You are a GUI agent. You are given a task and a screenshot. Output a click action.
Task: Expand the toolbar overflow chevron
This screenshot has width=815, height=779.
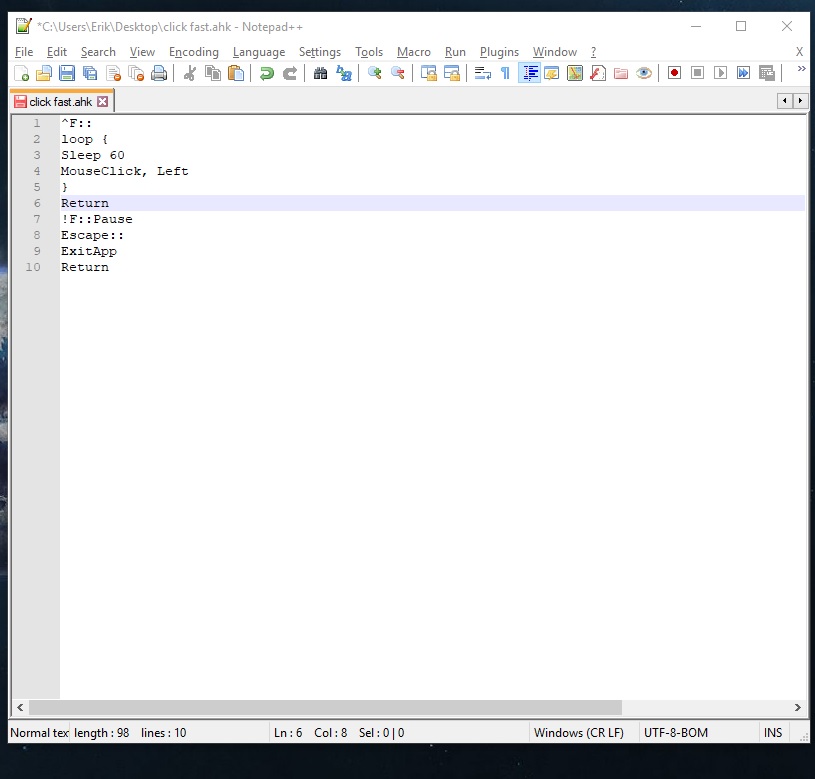coord(801,69)
